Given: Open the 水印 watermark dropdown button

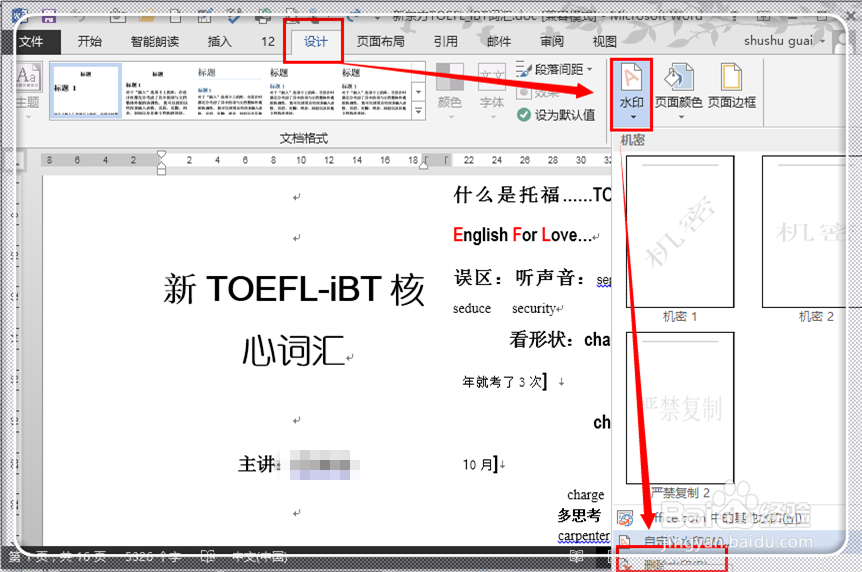Looking at the screenshot, I should tap(631, 94).
